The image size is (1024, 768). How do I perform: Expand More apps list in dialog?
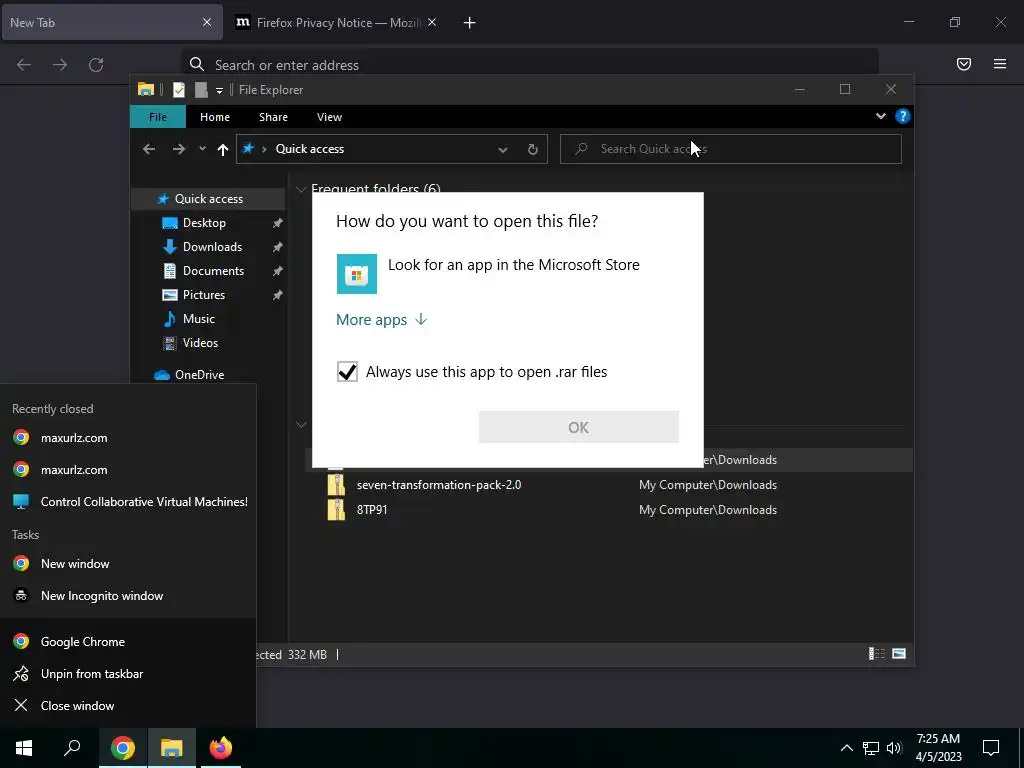[381, 319]
